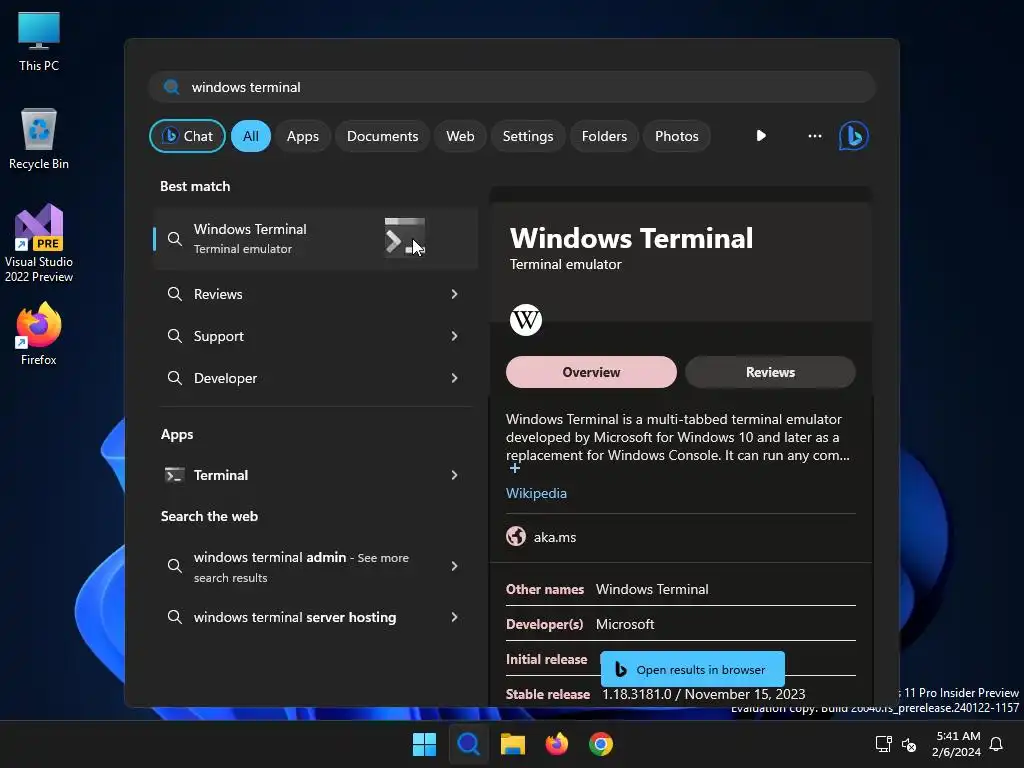The width and height of the screenshot is (1024, 768).
Task: Select the Photos filter tab
Action: (677, 136)
